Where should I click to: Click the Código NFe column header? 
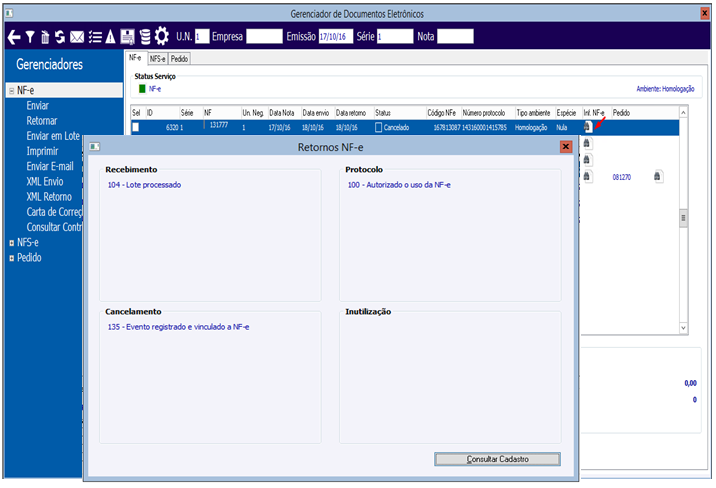coord(442,113)
